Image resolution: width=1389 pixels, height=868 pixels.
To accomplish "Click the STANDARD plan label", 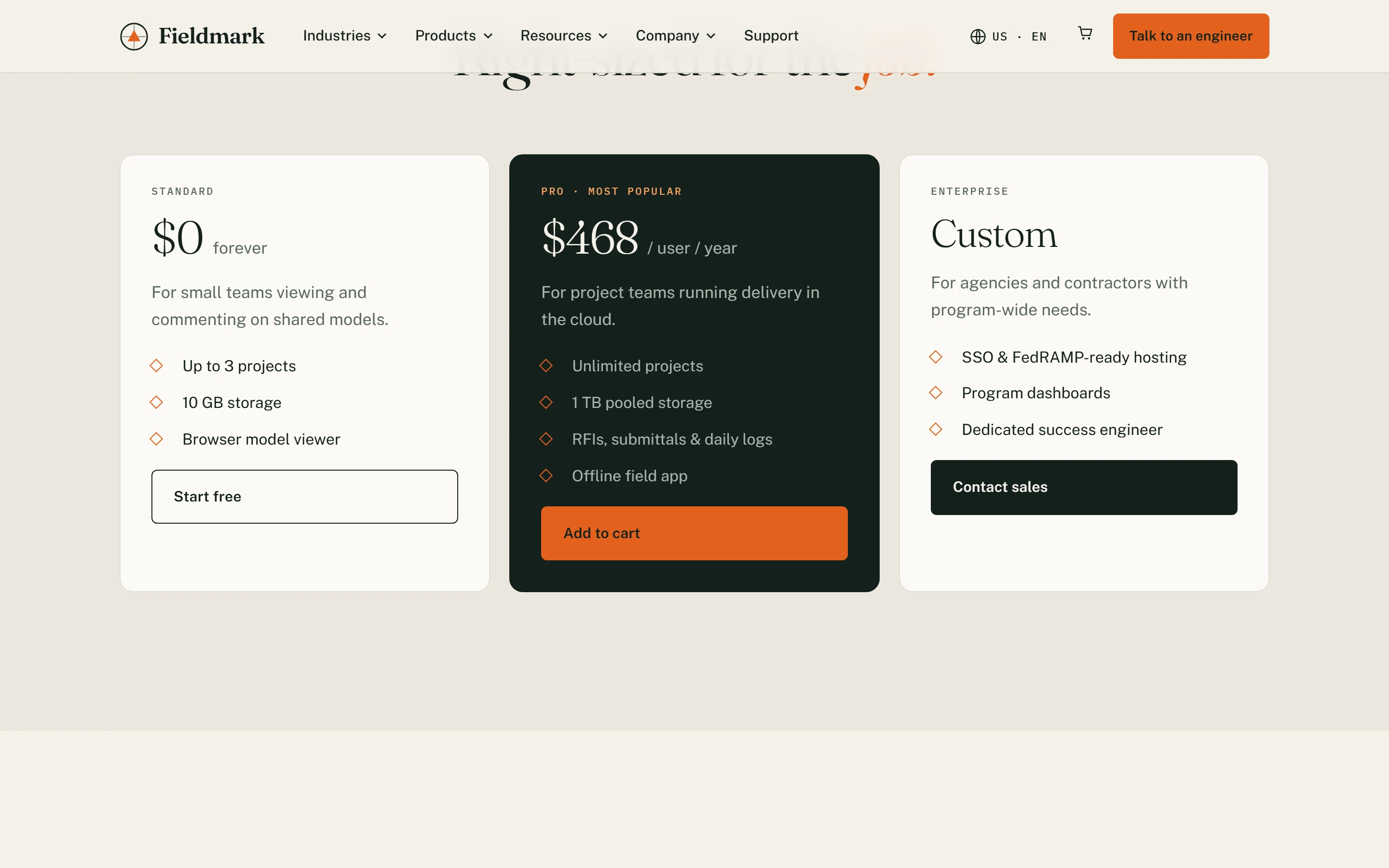I will point(182,191).
